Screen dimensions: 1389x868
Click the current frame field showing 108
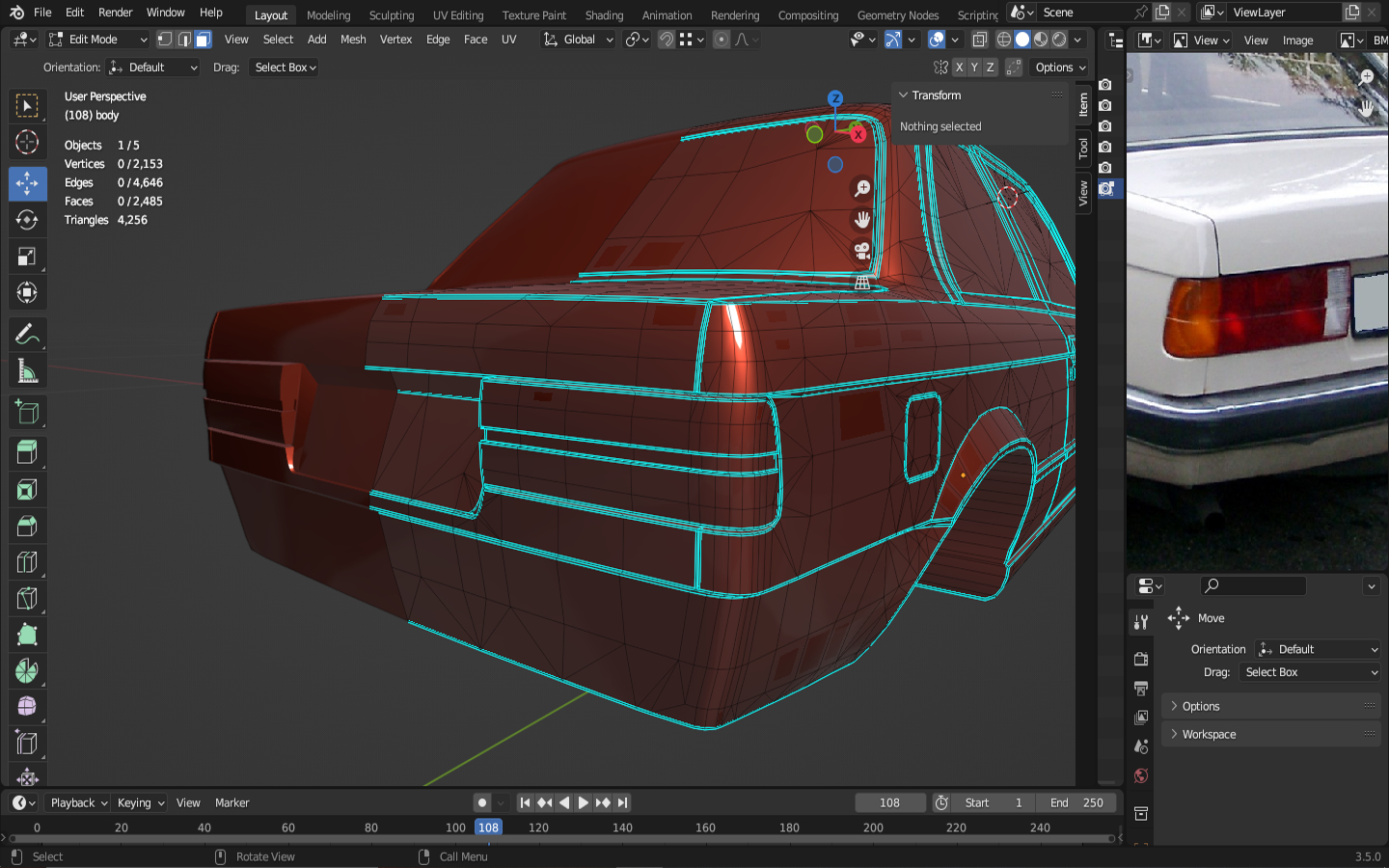[x=889, y=802]
